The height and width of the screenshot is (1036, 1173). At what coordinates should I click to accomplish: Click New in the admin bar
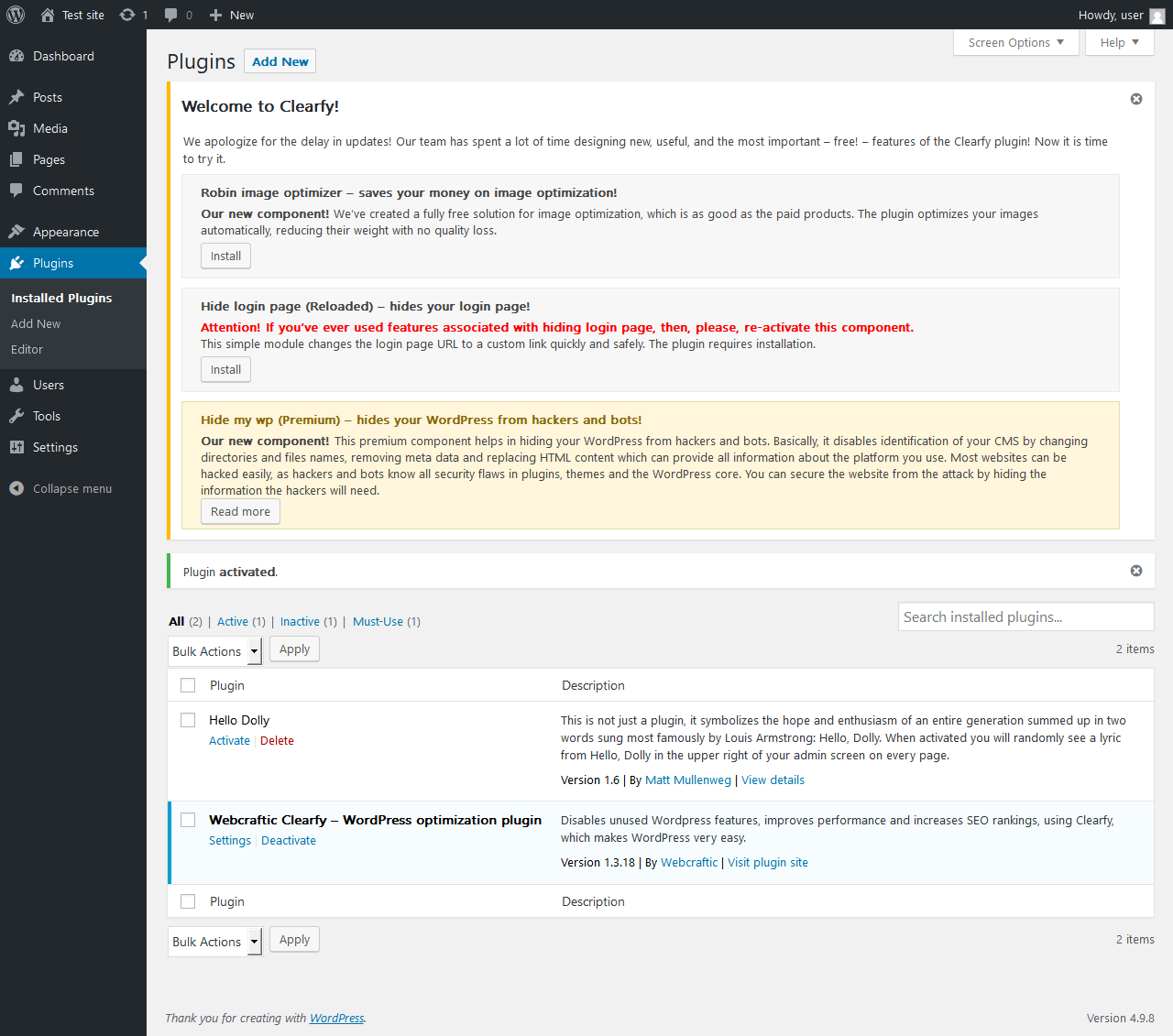click(x=242, y=15)
